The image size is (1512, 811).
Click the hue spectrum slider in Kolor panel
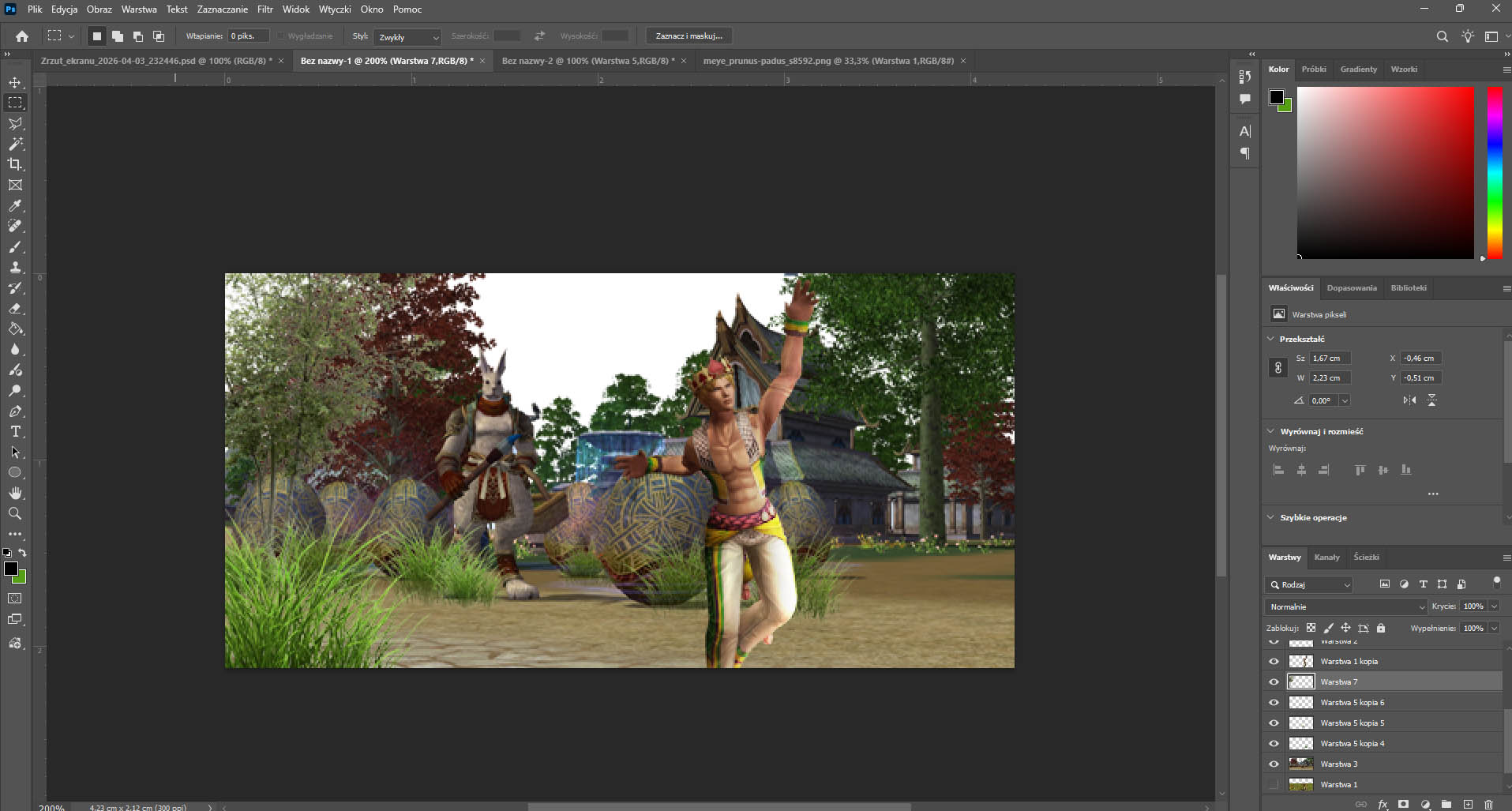(x=1495, y=171)
